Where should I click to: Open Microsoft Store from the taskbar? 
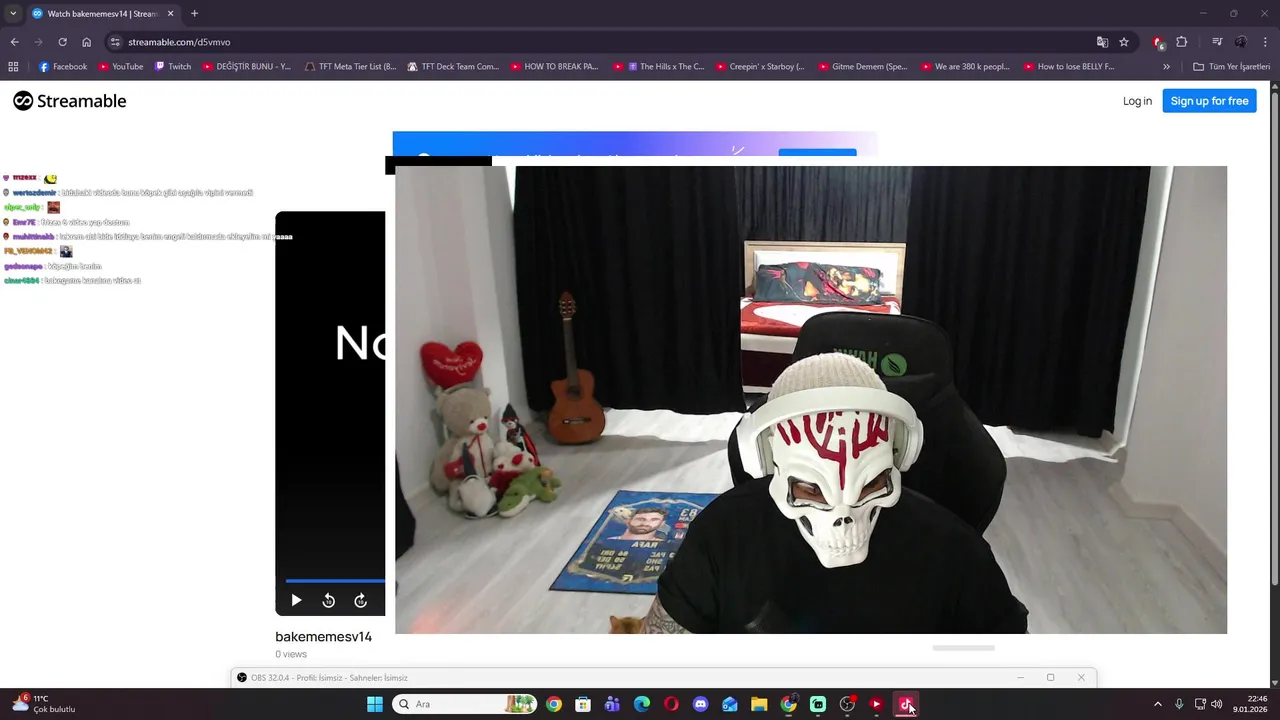583,704
